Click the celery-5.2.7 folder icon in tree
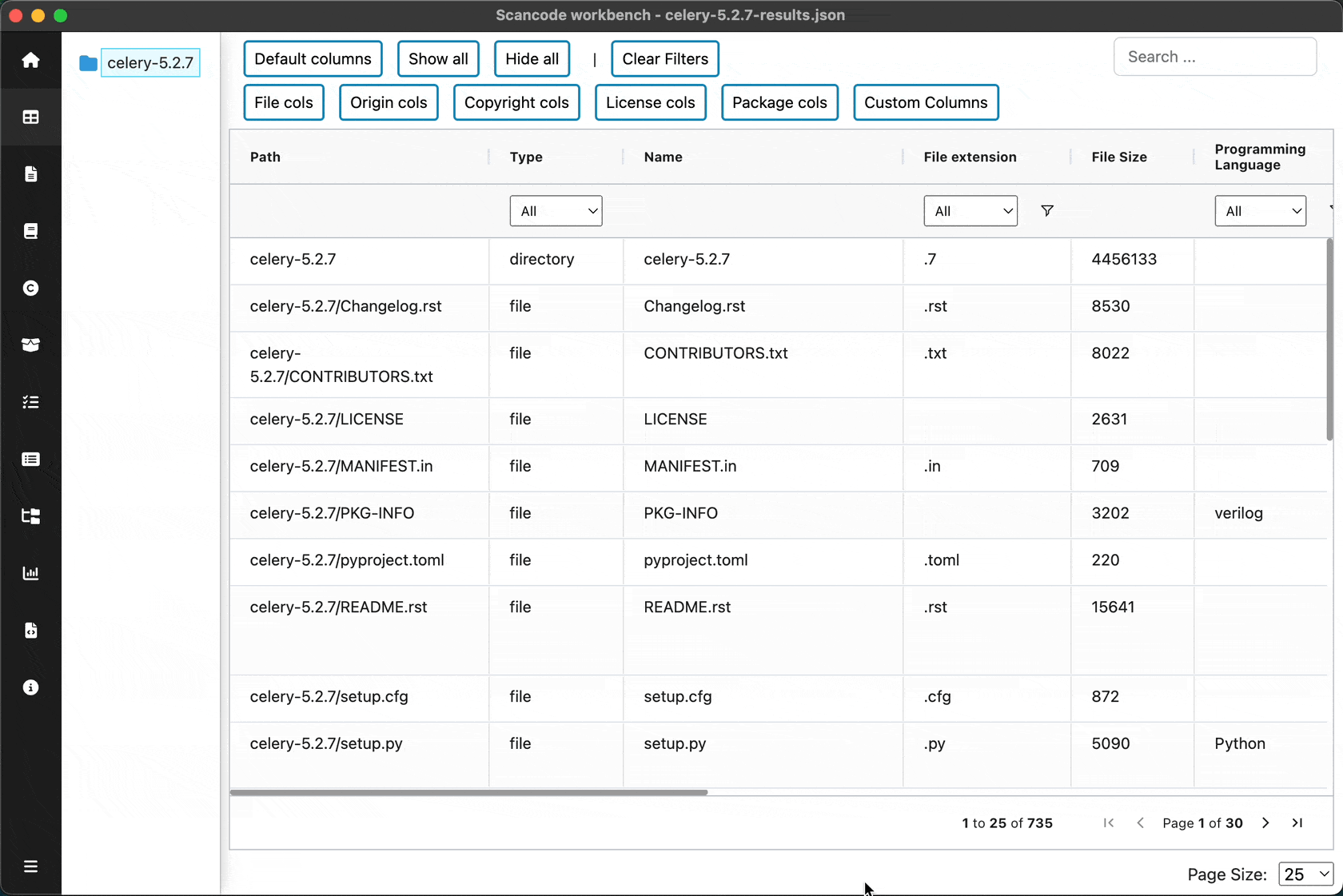The width and height of the screenshot is (1343, 896). [x=88, y=63]
